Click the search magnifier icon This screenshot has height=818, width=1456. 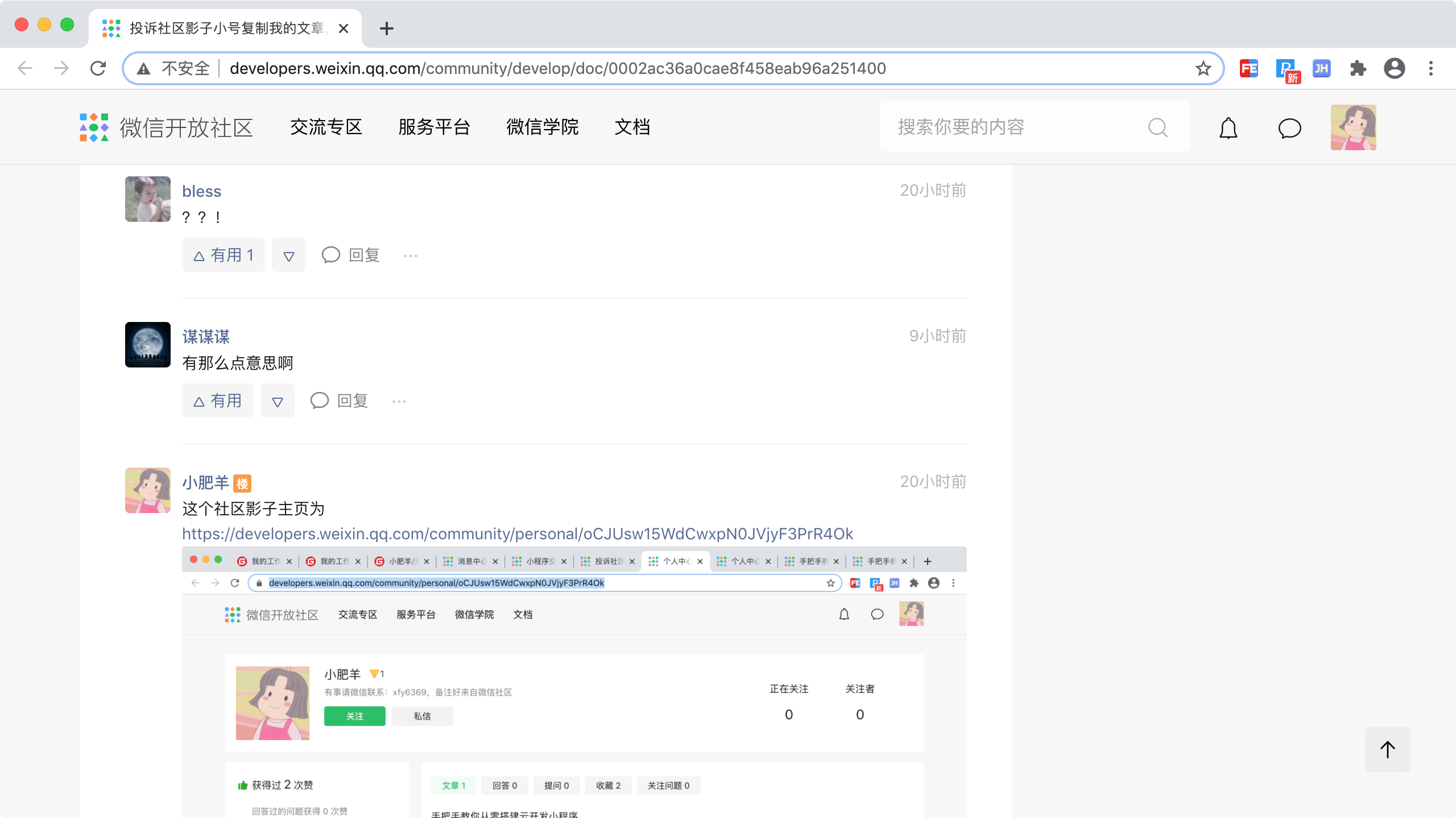[1157, 127]
